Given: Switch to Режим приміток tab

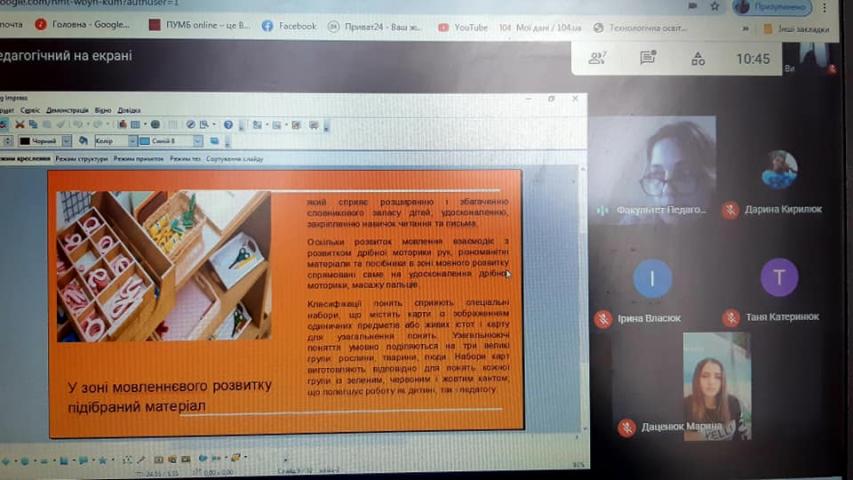Looking at the screenshot, I should click(x=138, y=158).
